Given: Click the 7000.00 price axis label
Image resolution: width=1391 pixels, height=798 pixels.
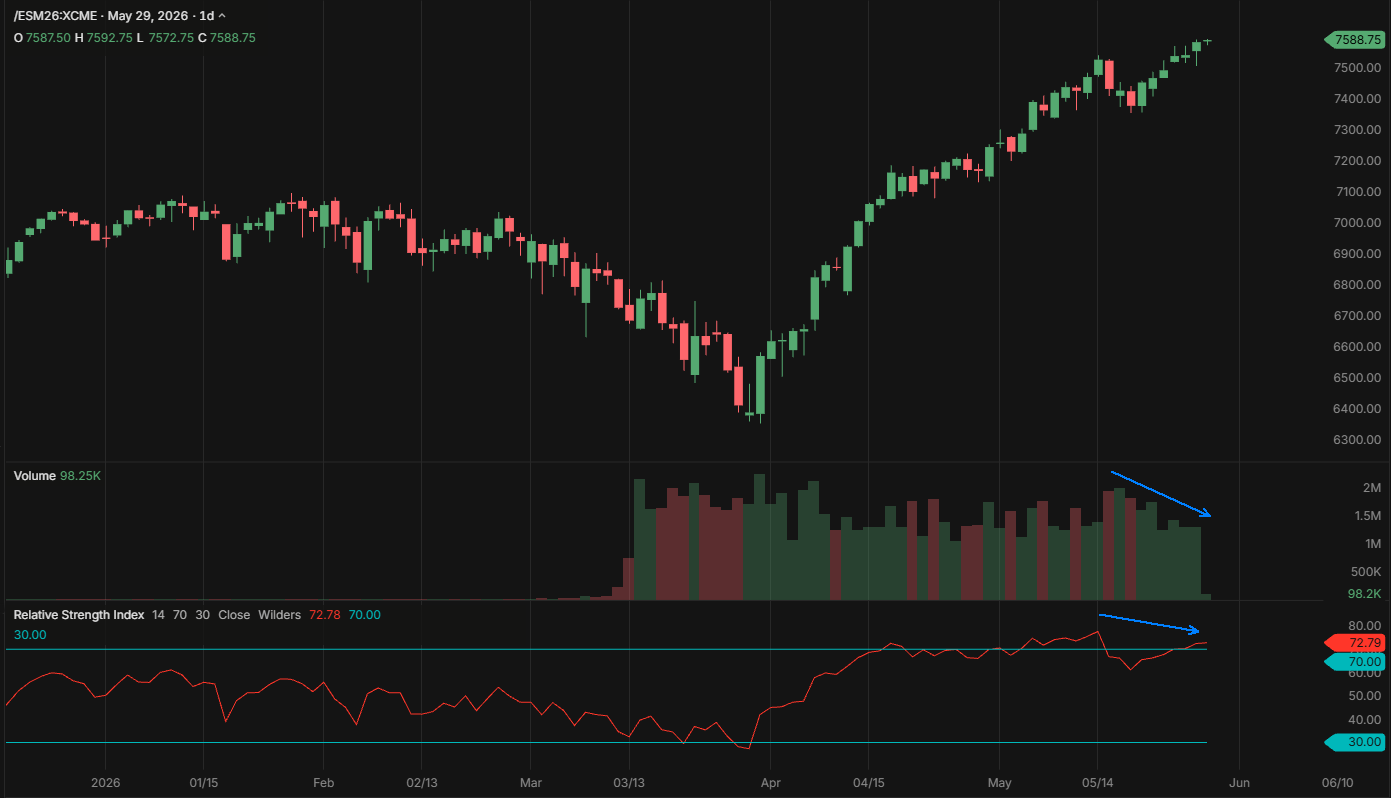Looking at the screenshot, I should pyautogui.click(x=1357, y=223).
